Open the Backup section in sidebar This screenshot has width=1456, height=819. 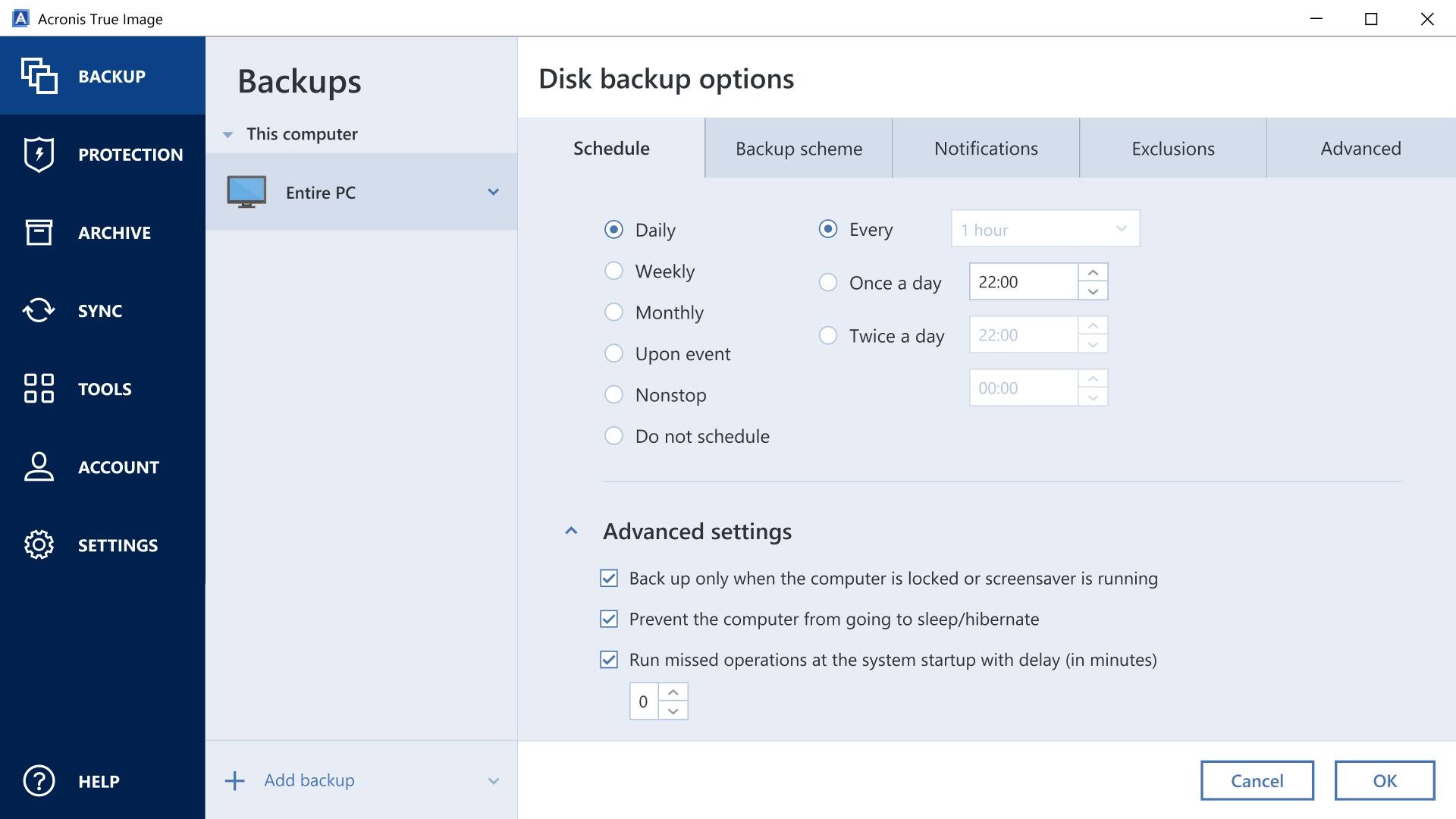point(102,76)
